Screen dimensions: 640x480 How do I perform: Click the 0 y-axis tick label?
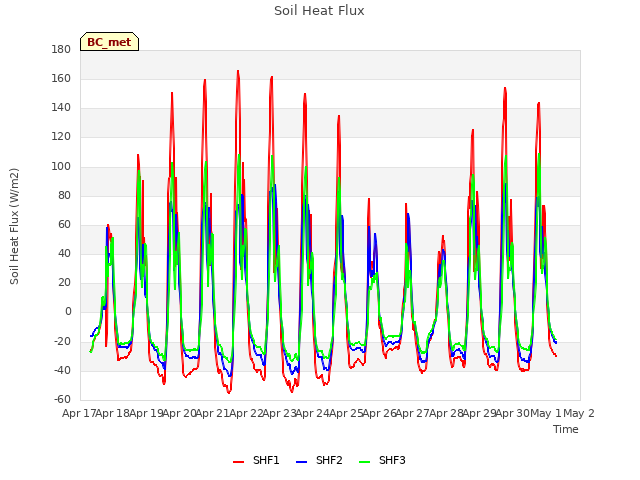pyautogui.click(x=68, y=312)
